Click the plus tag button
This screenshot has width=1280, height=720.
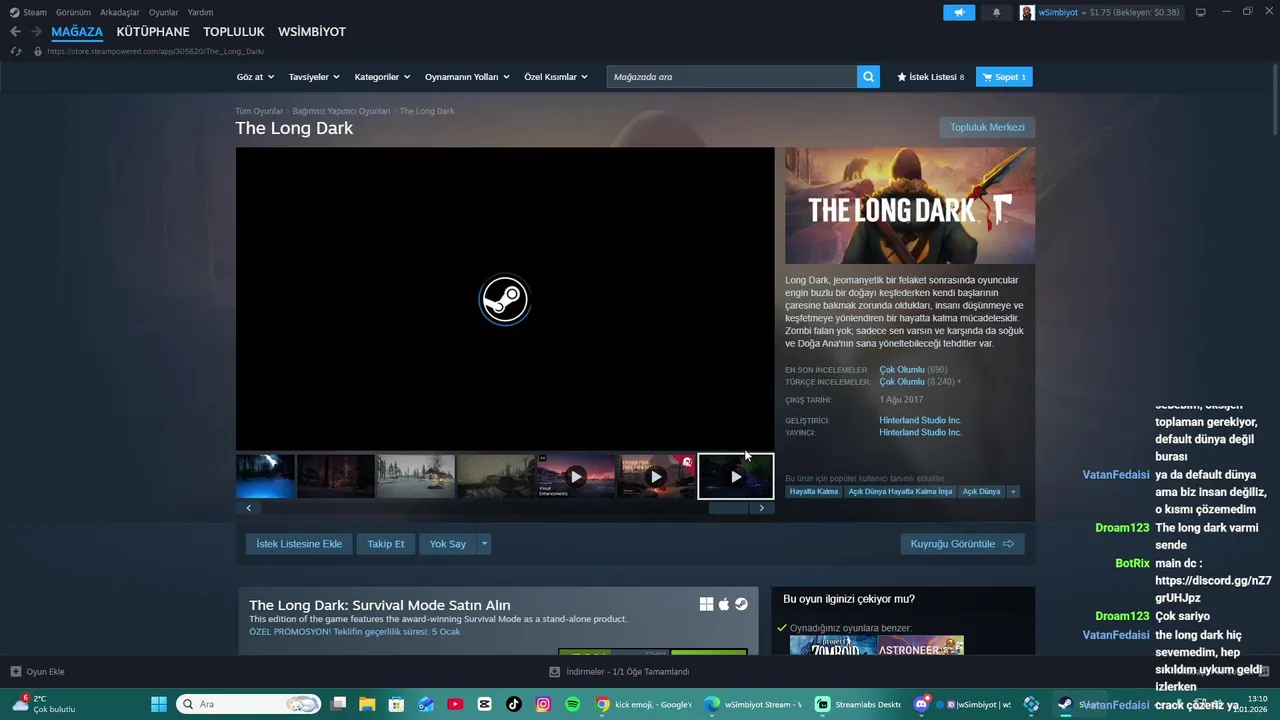(x=1013, y=492)
